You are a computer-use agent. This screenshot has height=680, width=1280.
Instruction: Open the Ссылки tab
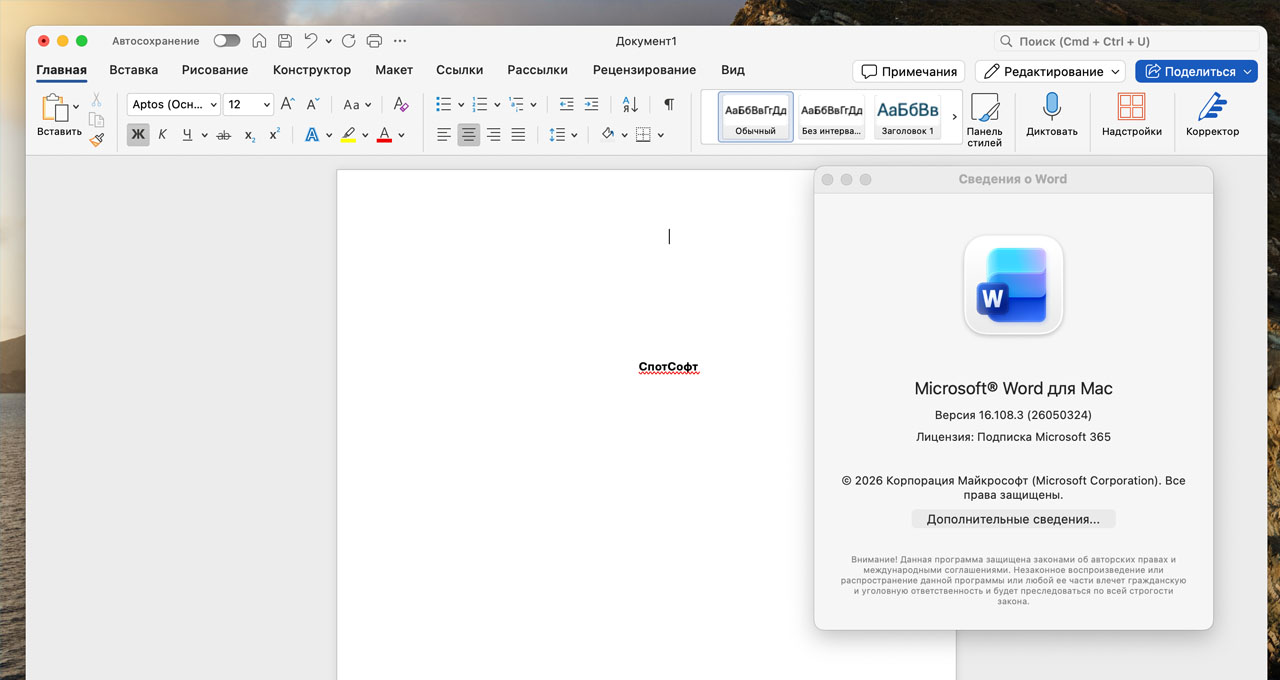pyautogui.click(x=460, y=70)
